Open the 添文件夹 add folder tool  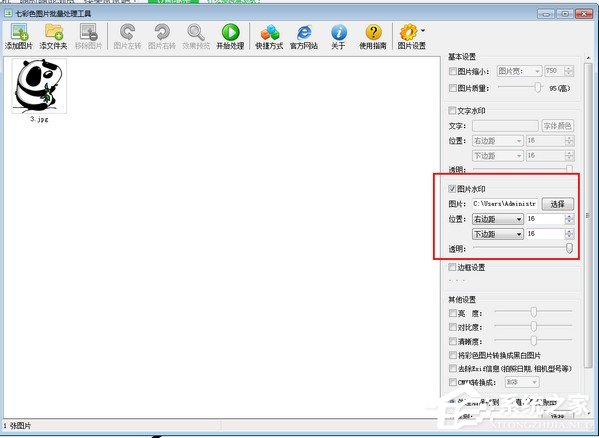(53, 36)
